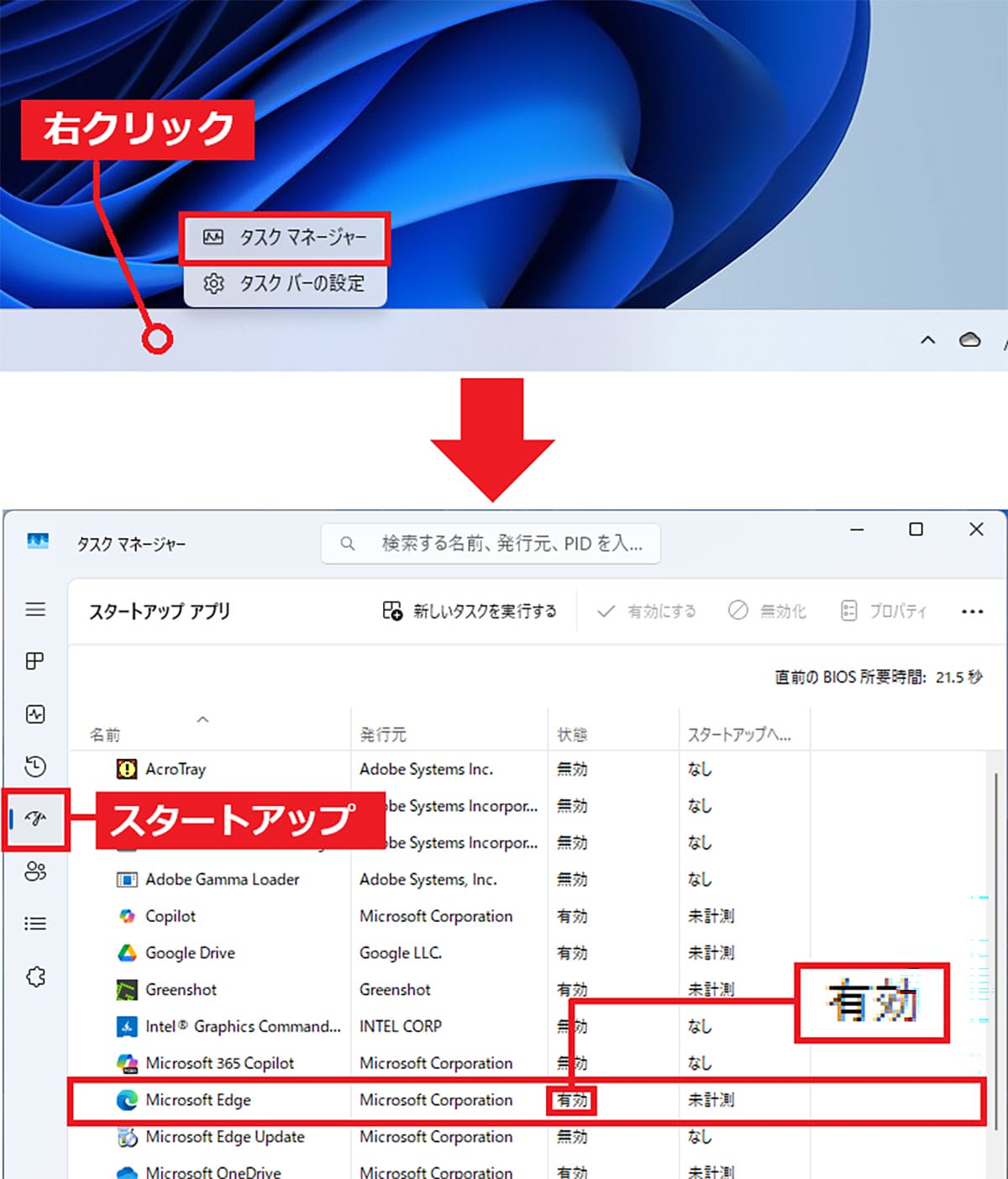Choose タスク マネージャー from context menu
The image size is (1008, 1179).
point(286,238)
